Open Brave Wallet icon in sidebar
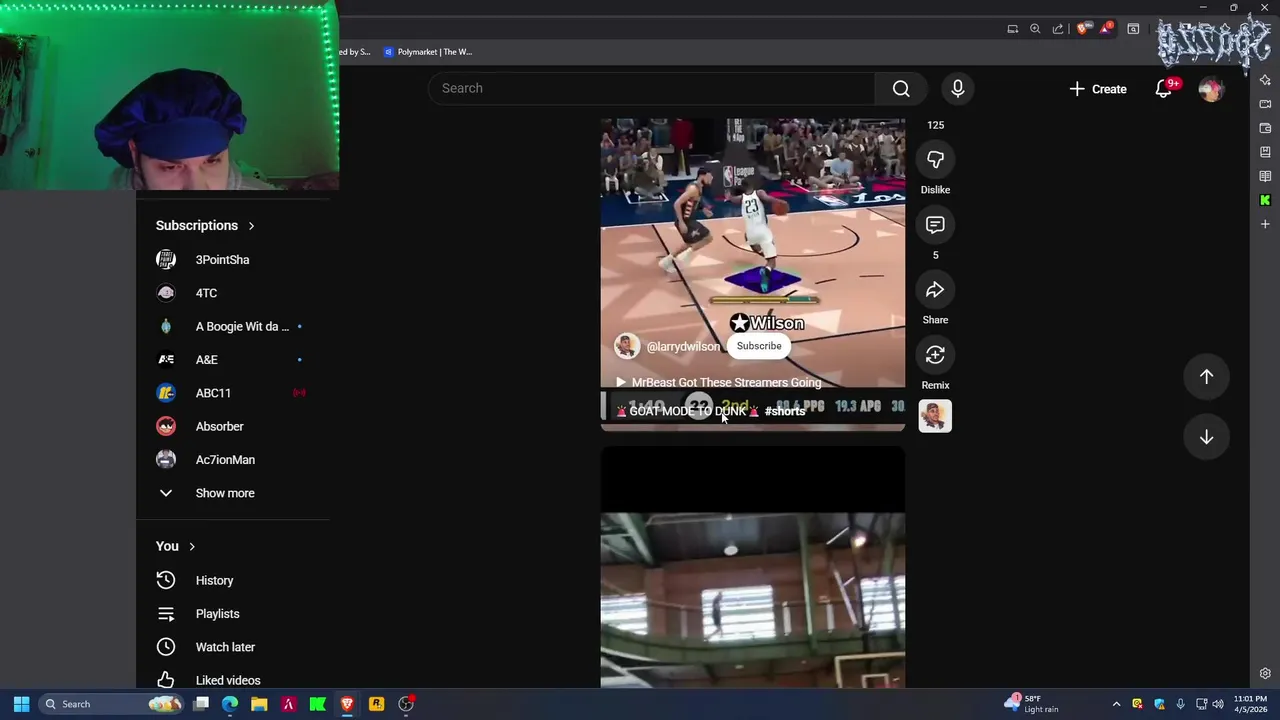This screenshot has width=1280, height=720. pyautogui.click(x=1265, y=128)
